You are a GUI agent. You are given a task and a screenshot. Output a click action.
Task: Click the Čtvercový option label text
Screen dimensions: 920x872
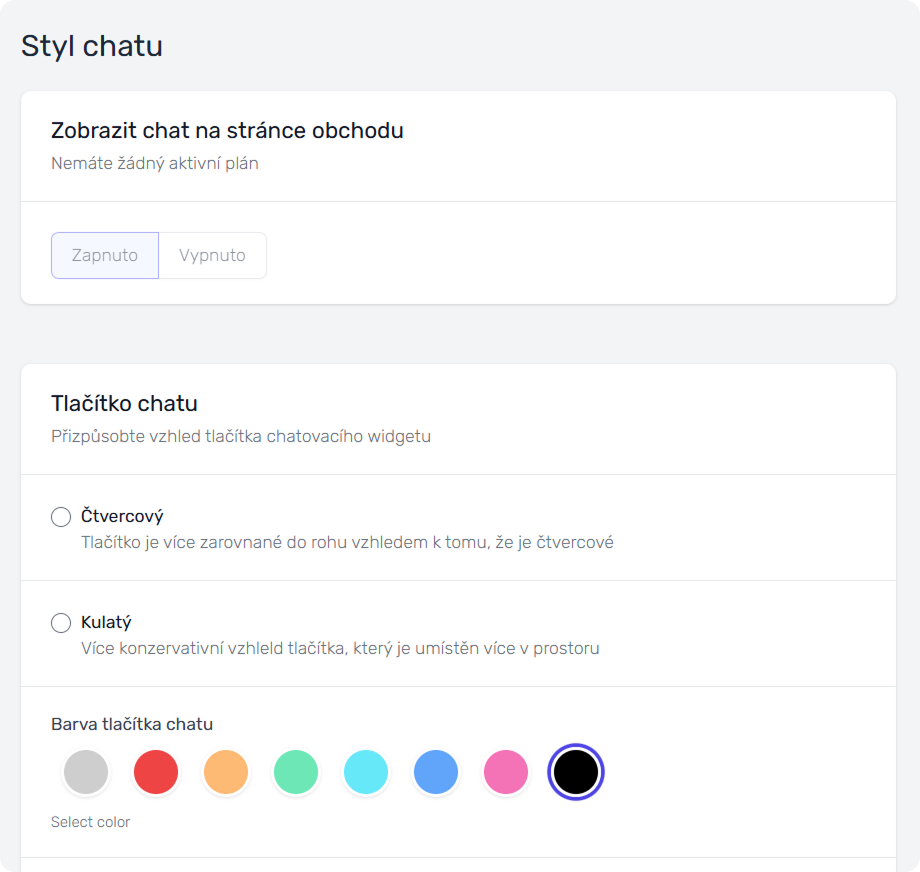tap(122, 516)
